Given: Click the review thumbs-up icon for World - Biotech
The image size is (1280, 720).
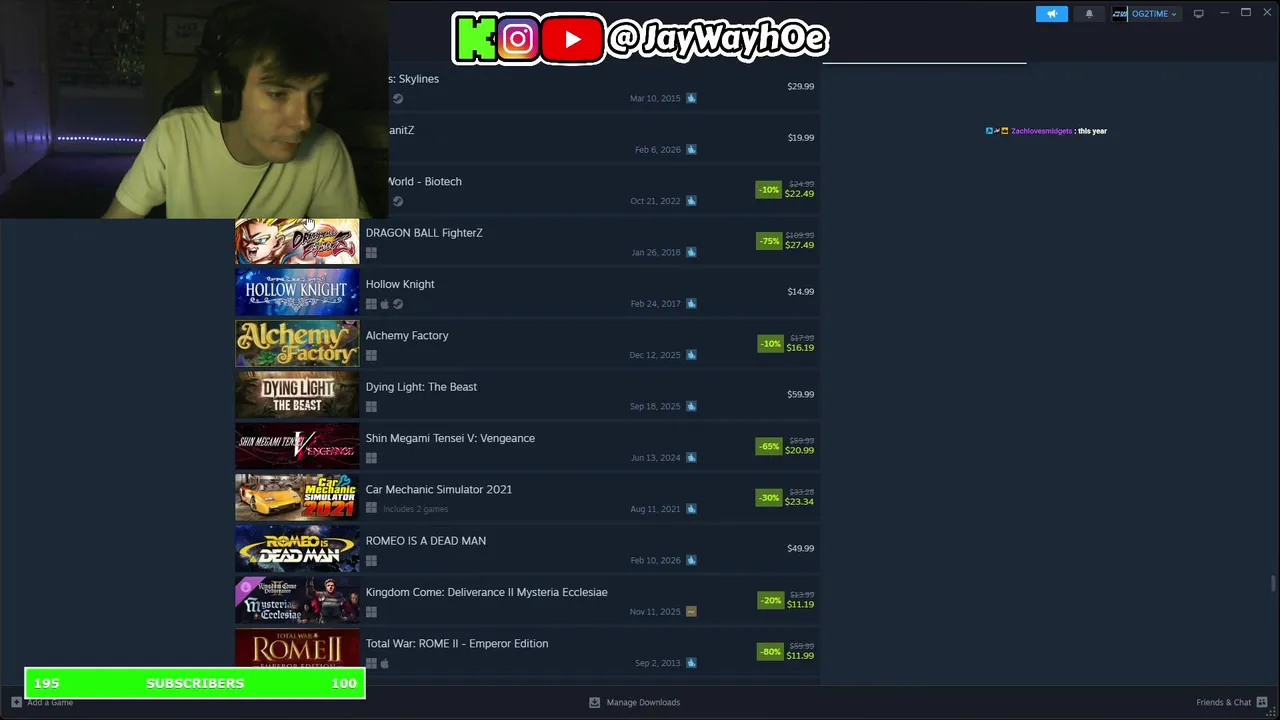Looking at the screenshot, I should tap(691, 201).
